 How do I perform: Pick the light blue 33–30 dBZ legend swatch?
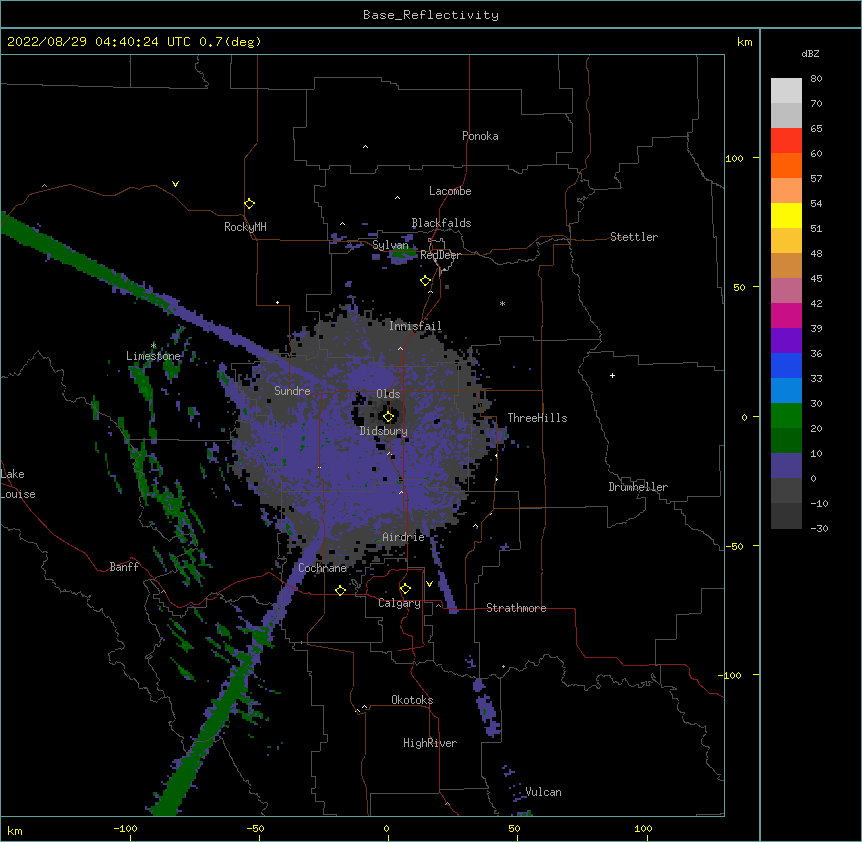786,391
